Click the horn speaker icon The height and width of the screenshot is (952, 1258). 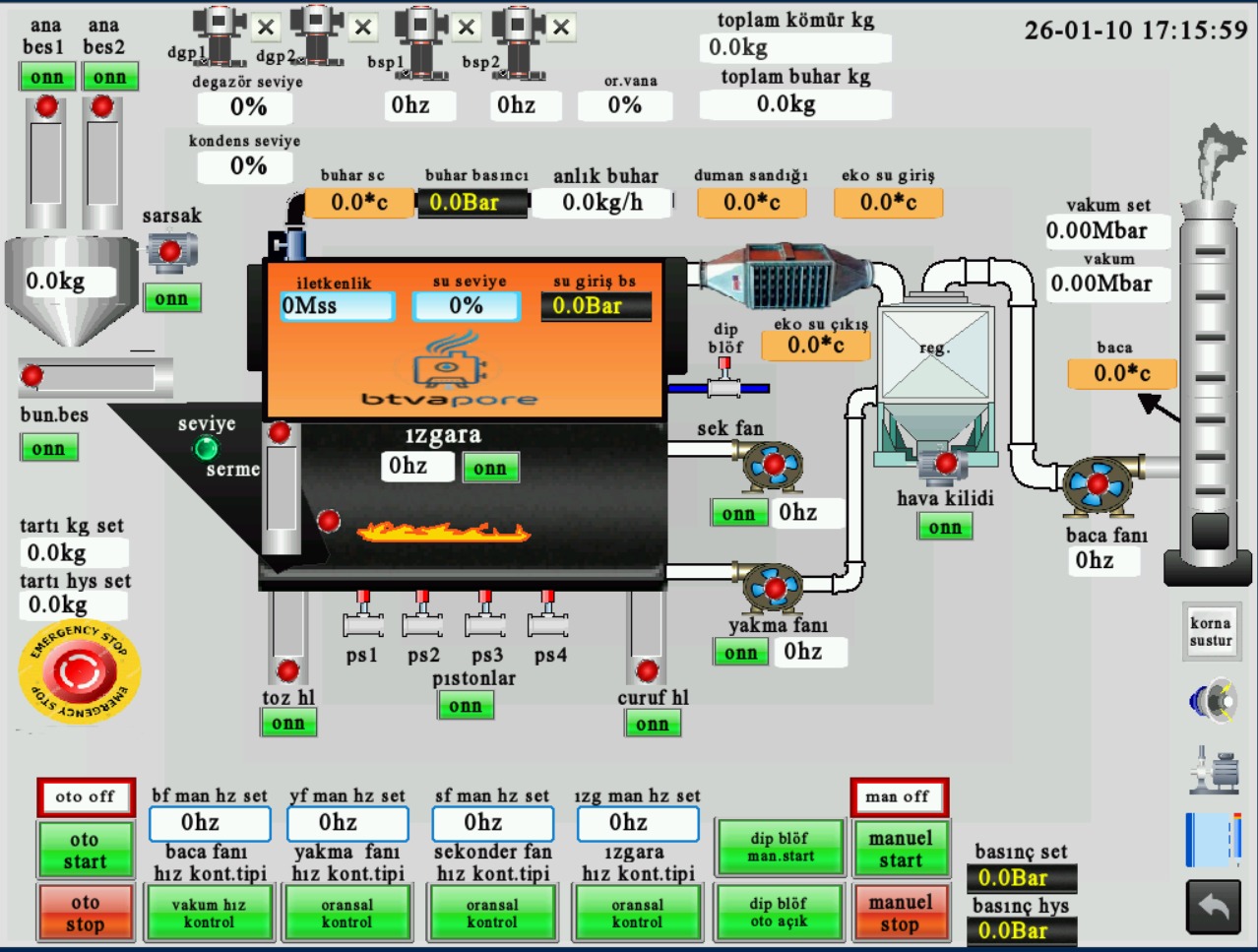pos(1213,701)
